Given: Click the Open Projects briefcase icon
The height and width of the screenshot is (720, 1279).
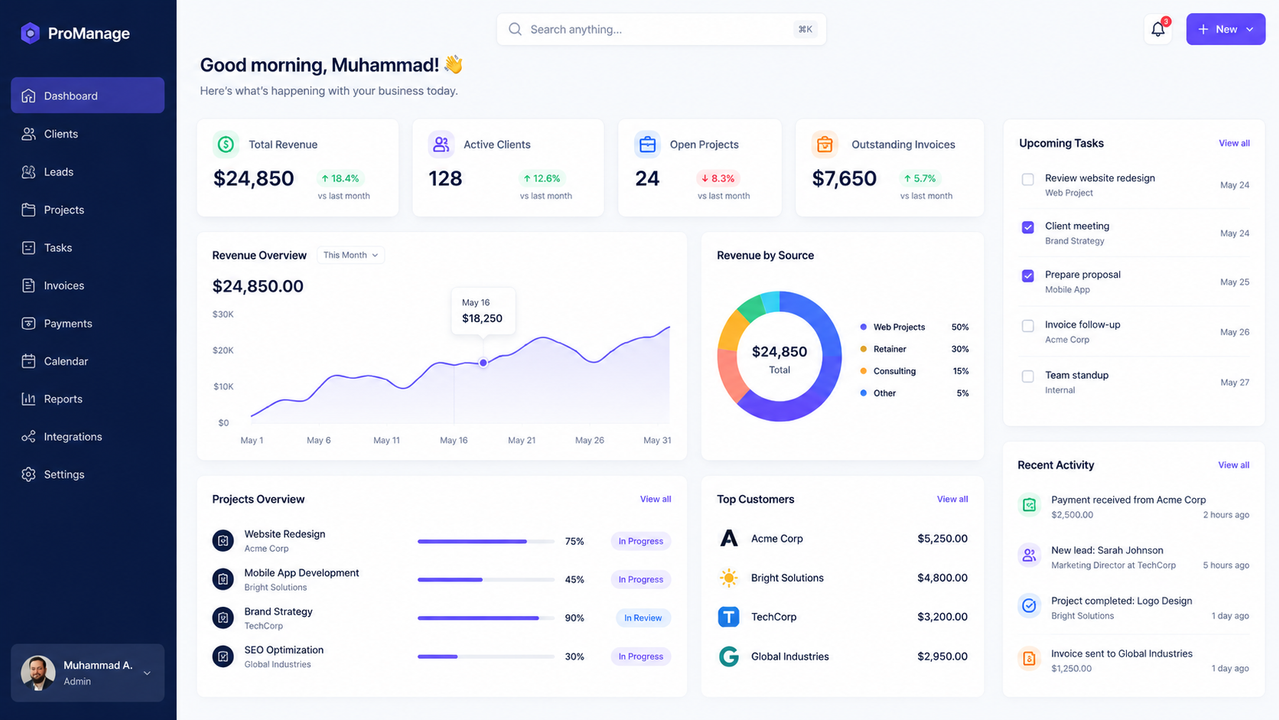Looking at the screenshot, I should (647, 144).
